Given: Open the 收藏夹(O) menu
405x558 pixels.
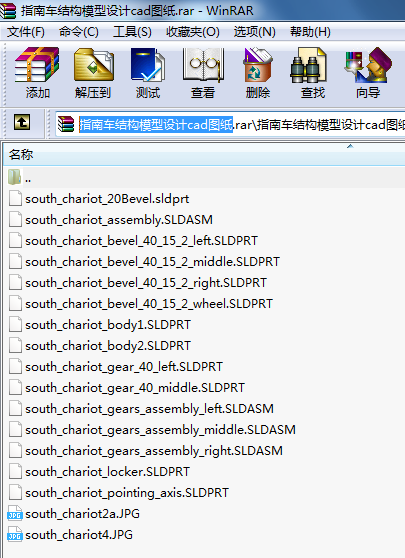Looking at the screenshot, I should pyautogui.click(x=193, y=32).
